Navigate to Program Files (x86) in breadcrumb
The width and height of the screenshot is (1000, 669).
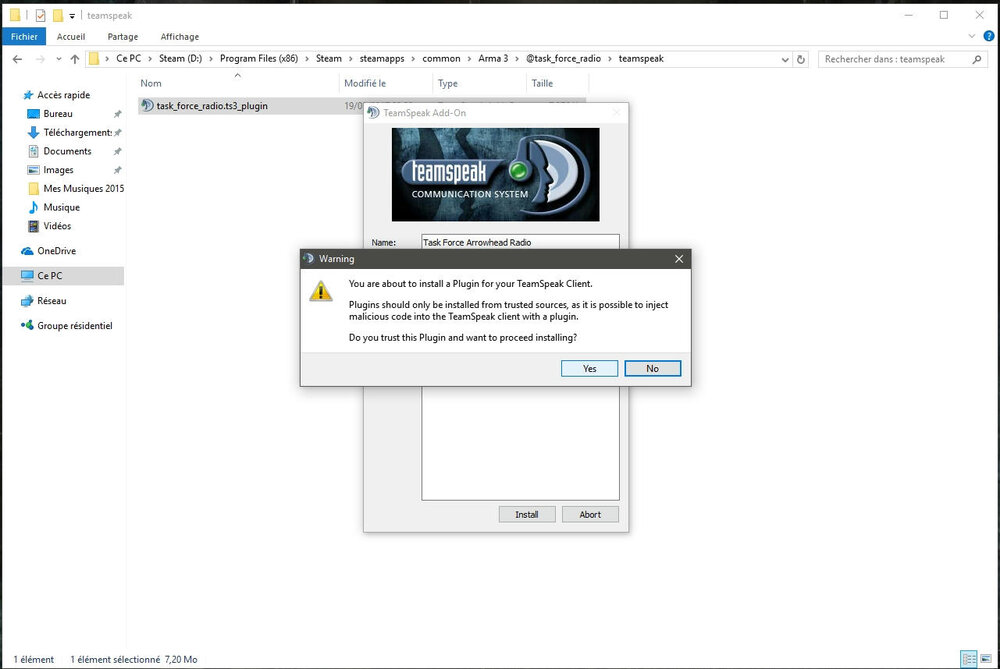pyautogui.click(x=259, y=59)
